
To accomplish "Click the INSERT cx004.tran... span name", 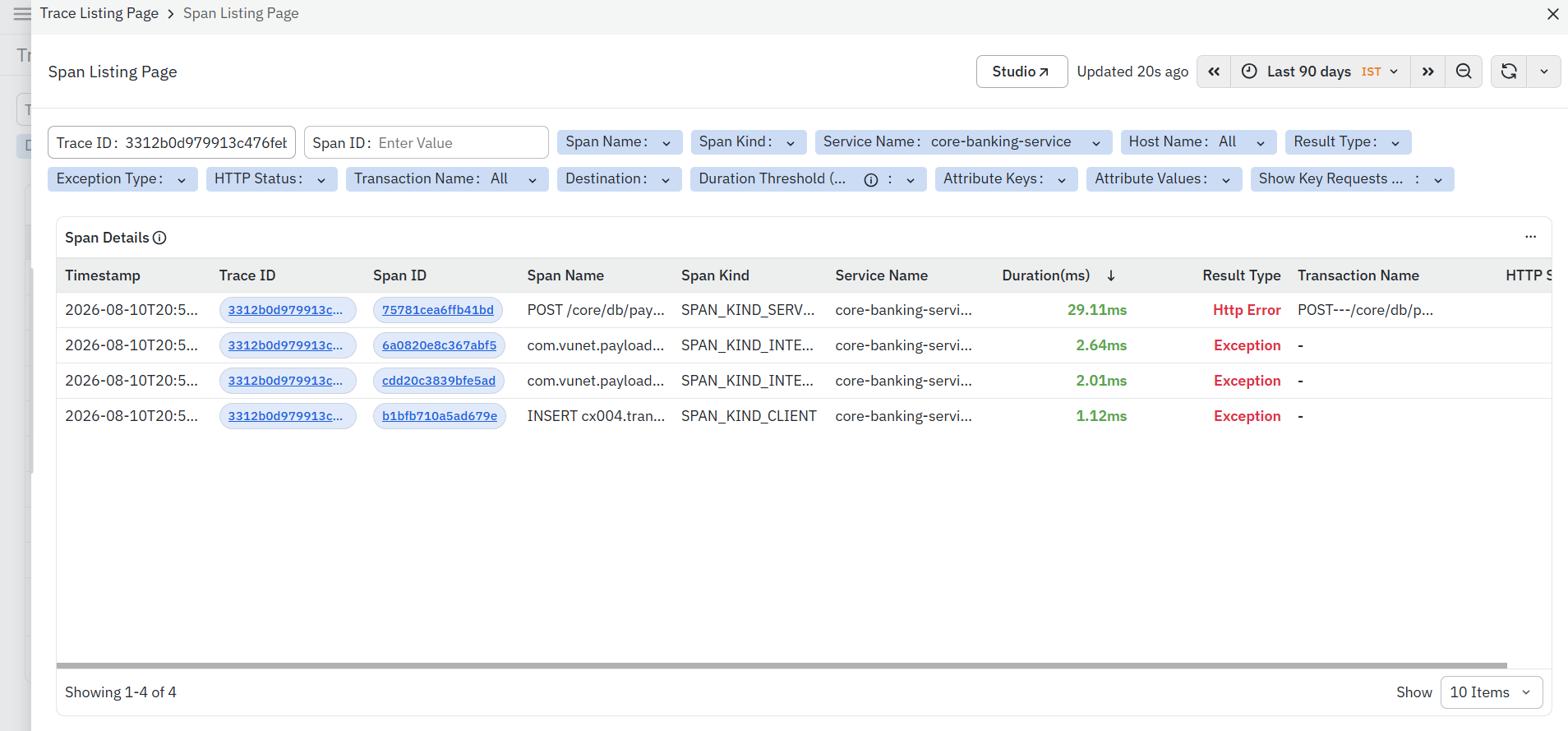I will tap(596, 416).
